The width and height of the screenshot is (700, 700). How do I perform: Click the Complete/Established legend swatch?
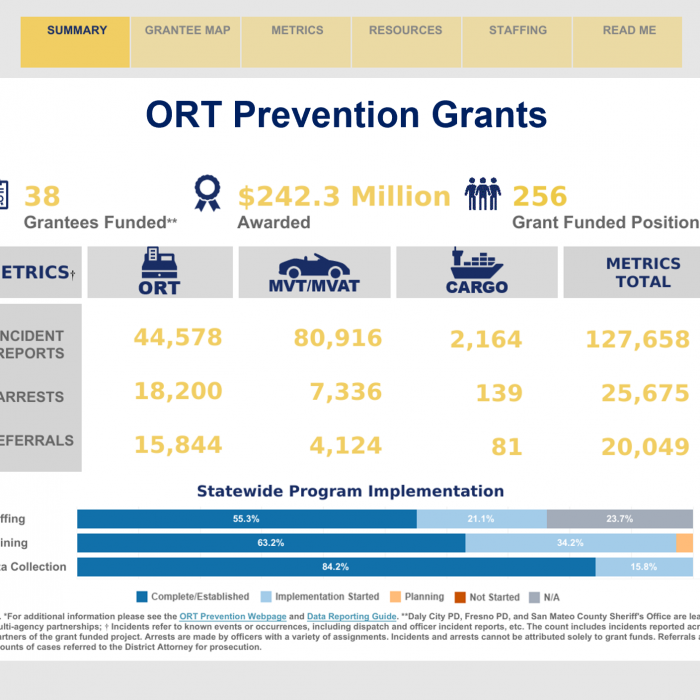pyautogui.click(x=142, y=597)
